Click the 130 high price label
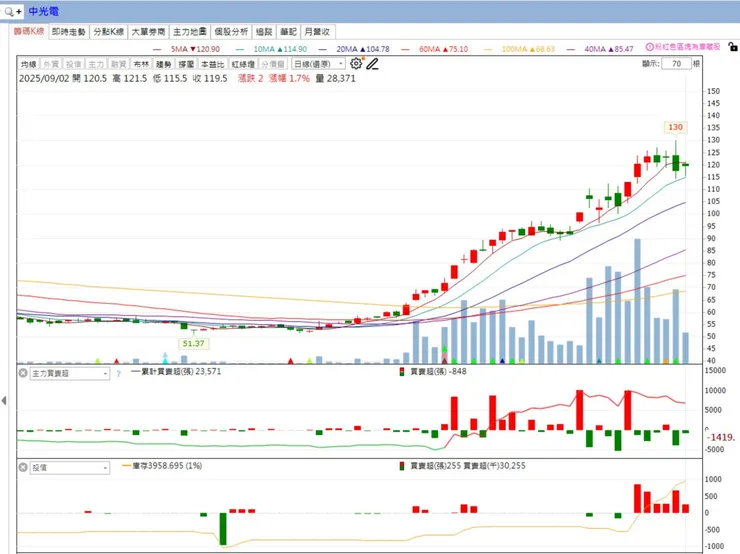The height and width of the screenshot is (554, 740). (x=675, y=127)
